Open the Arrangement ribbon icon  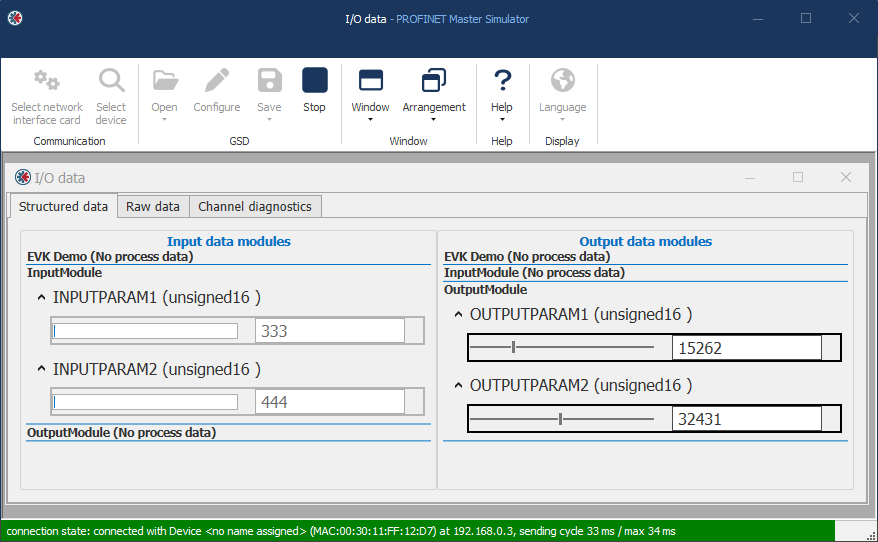pos(434,81)
